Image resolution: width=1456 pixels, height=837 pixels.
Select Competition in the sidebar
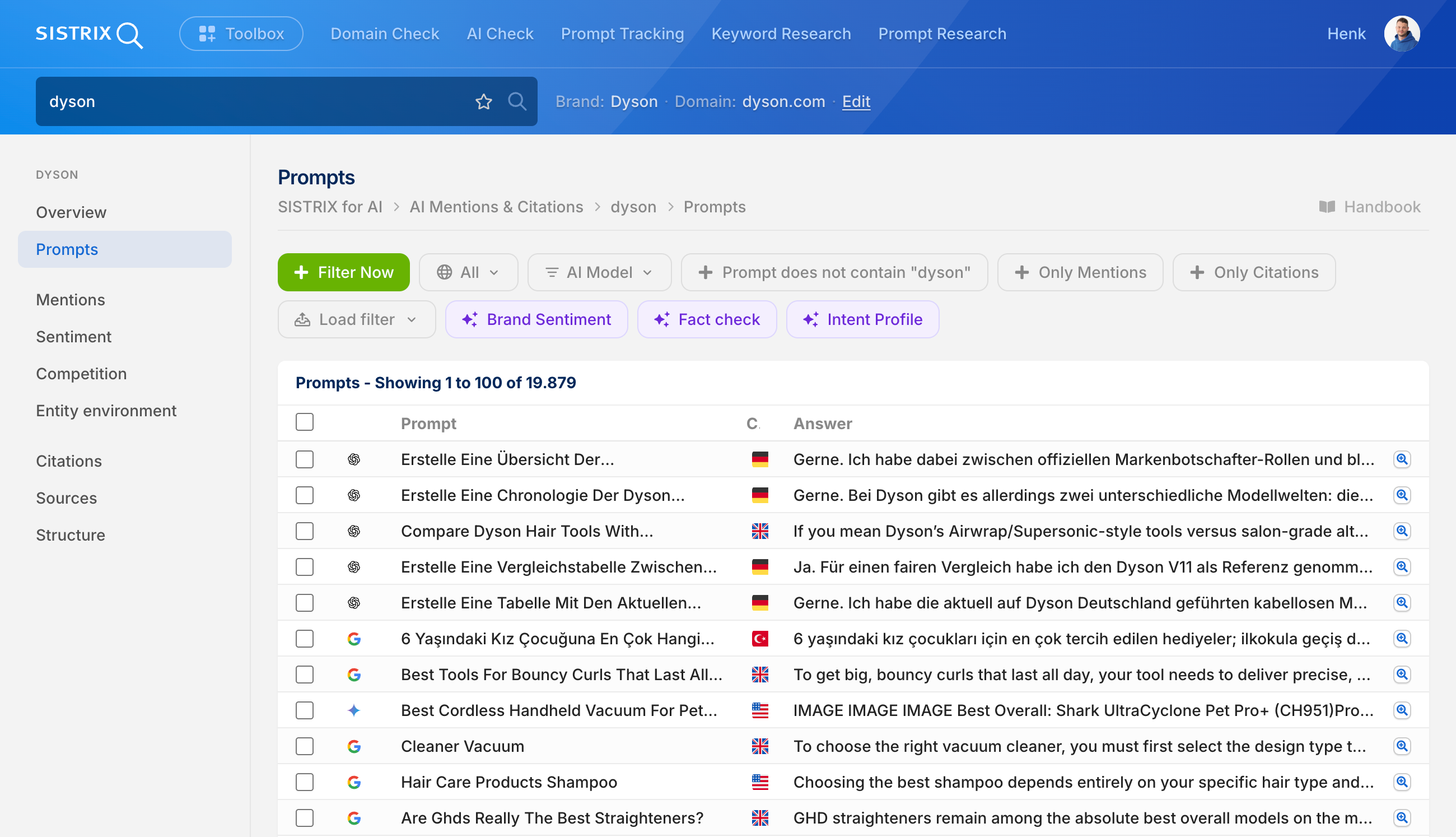pyautogui.click(x=125, y=374)
